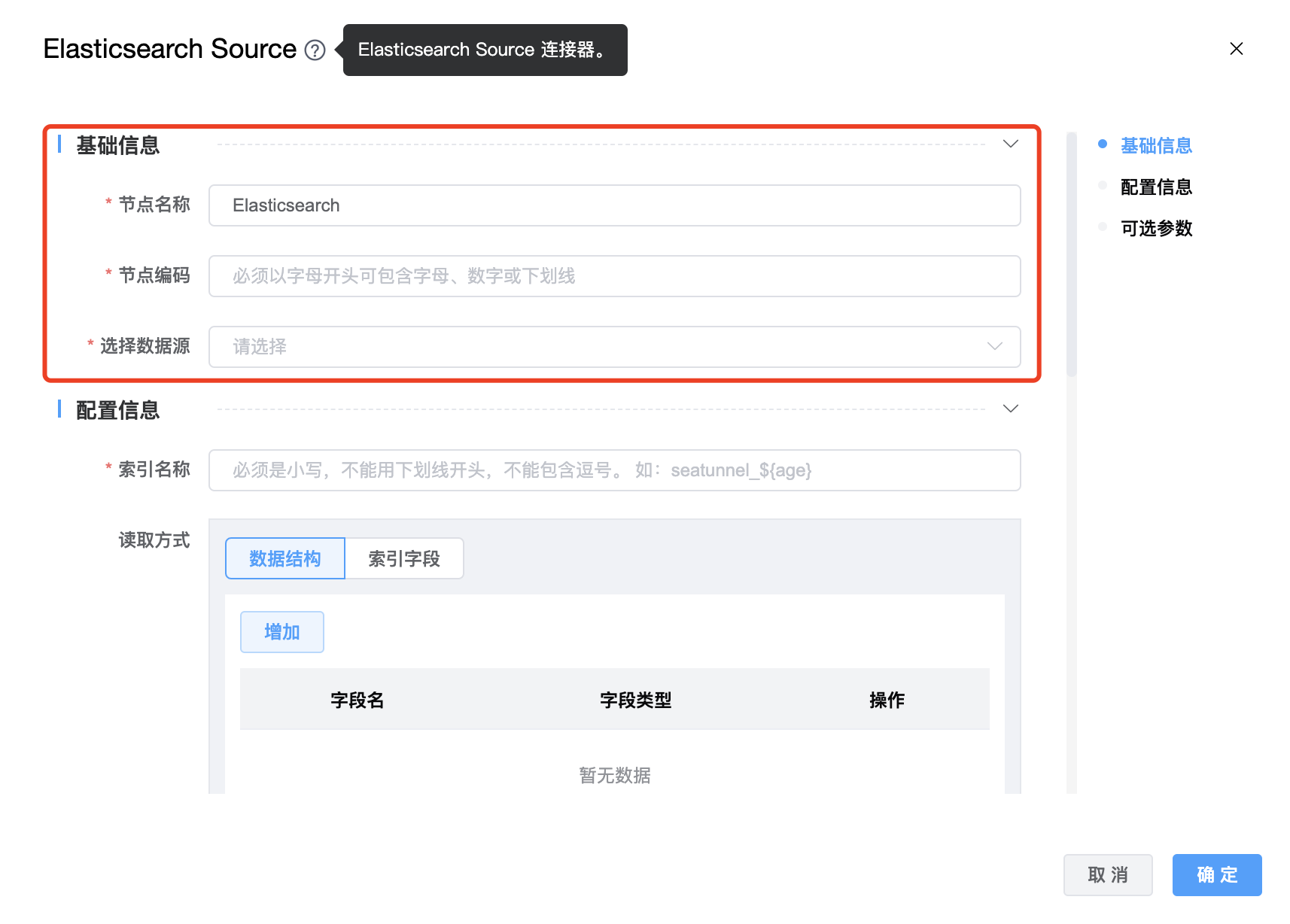Click the vertical scrollbar of the form
Viewport: 1290px width, 924px height.
pos(1072,256)
